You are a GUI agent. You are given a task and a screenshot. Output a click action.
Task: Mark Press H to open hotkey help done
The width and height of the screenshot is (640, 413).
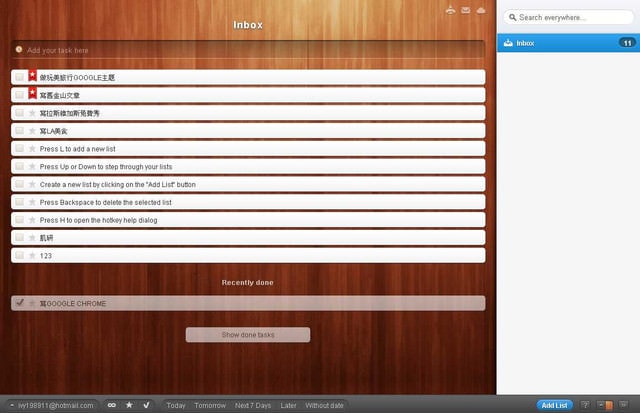tap(19, 219)
